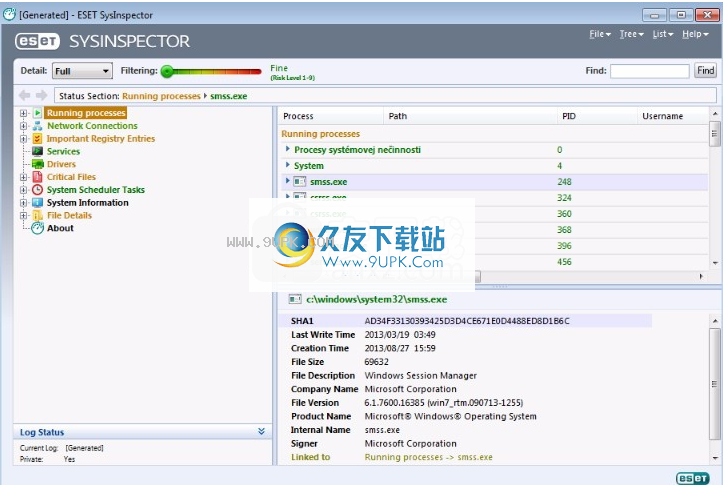Click in the Find text field
The width and height of the screenshot is (725, 490).
[x=650, y=71]
